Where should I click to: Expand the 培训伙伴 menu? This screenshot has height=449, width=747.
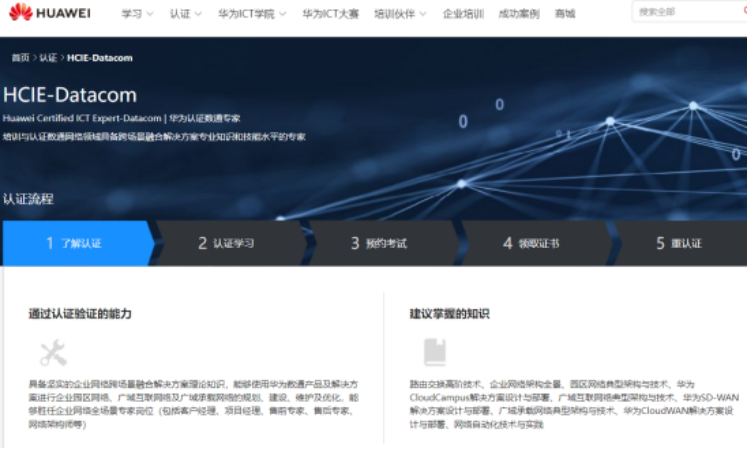400,14
